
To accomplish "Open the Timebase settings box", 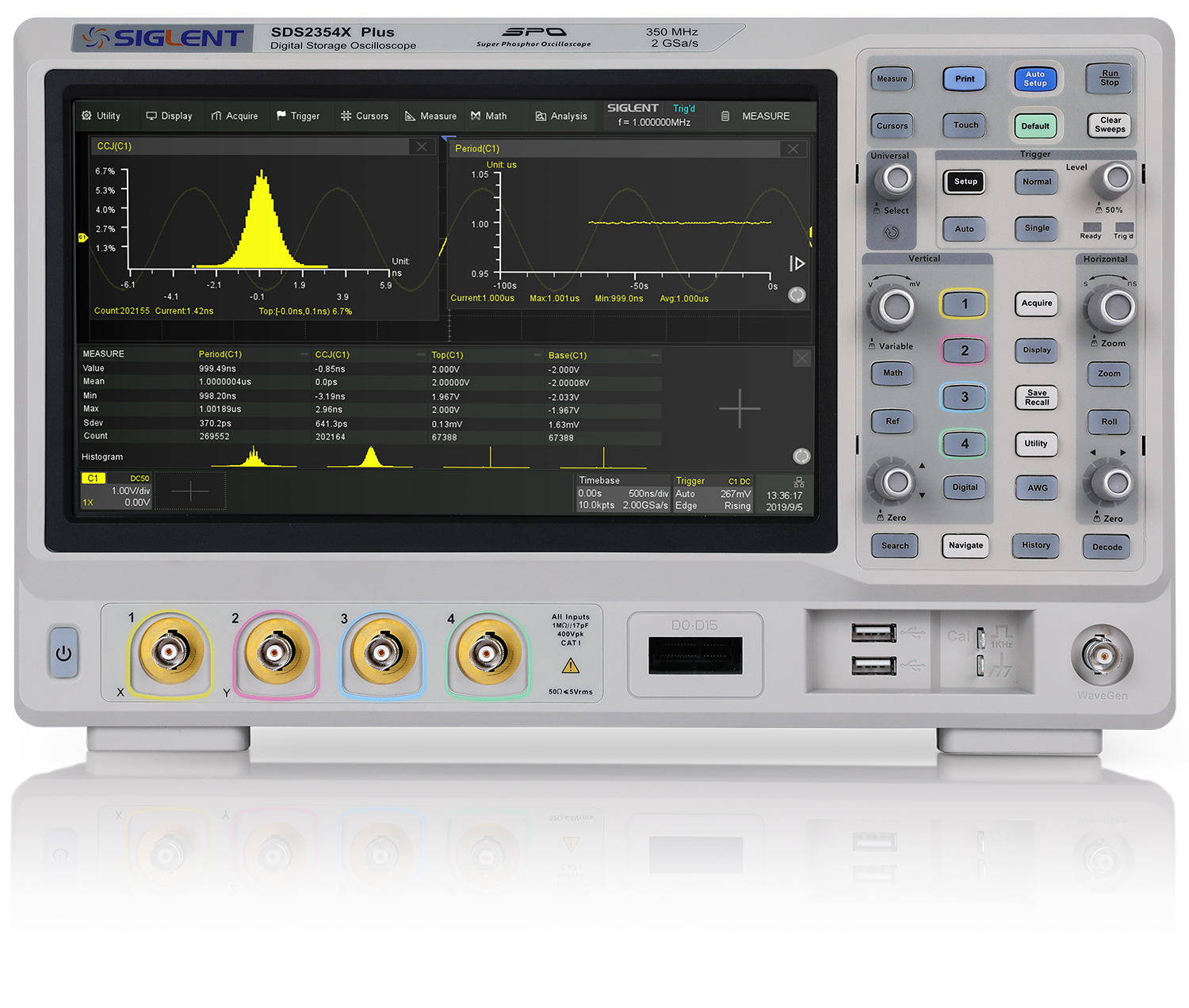I will 622,493.
